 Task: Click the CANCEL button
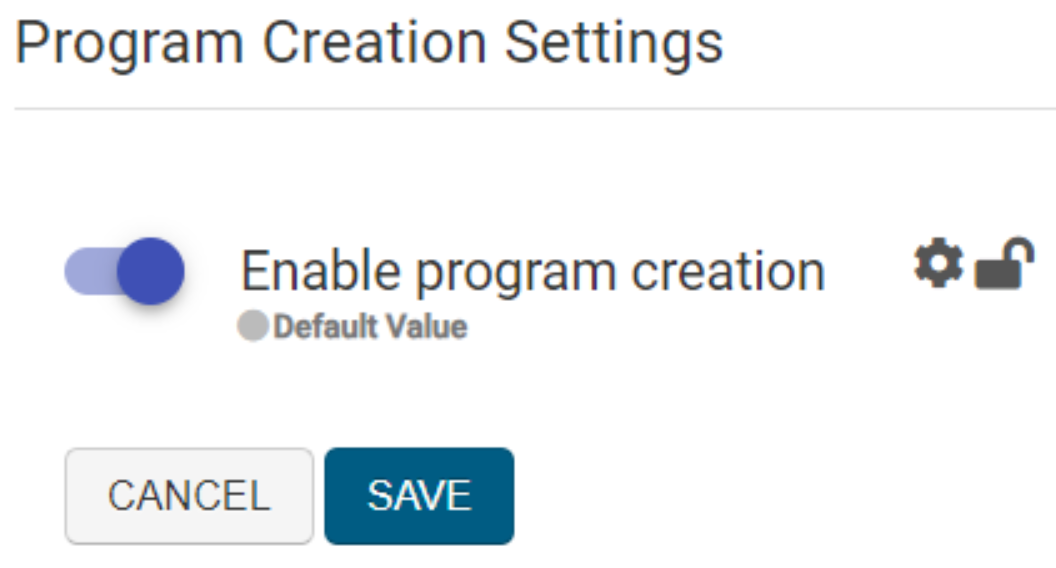click(x=189, y=496)
